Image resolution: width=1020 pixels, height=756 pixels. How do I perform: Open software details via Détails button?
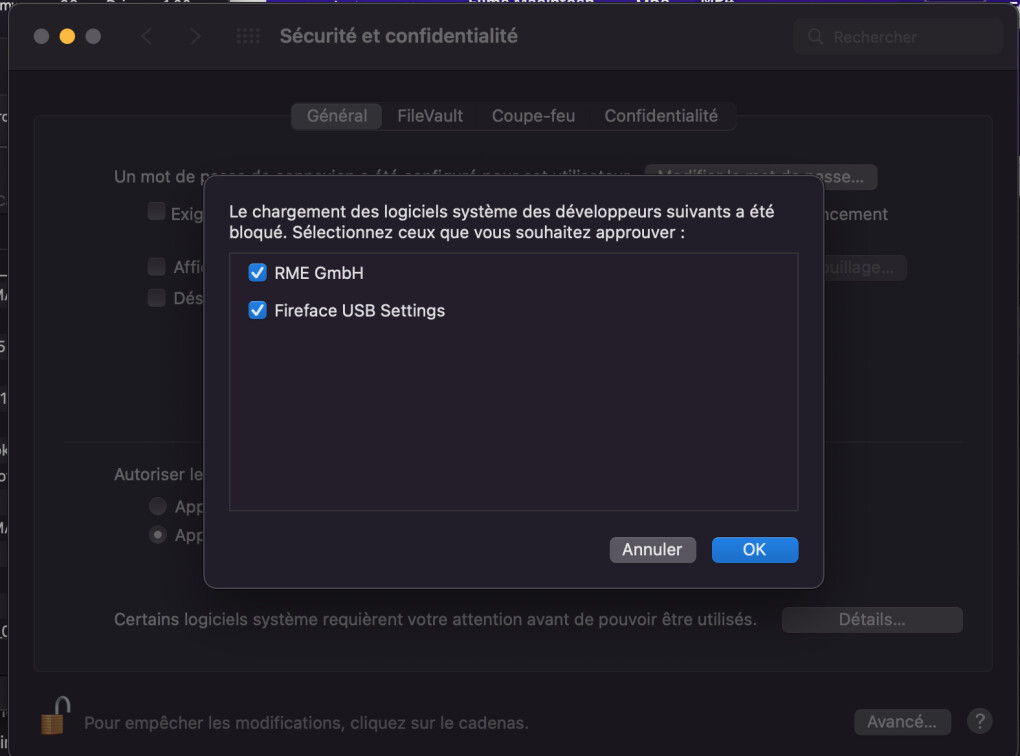coord(871,619)
